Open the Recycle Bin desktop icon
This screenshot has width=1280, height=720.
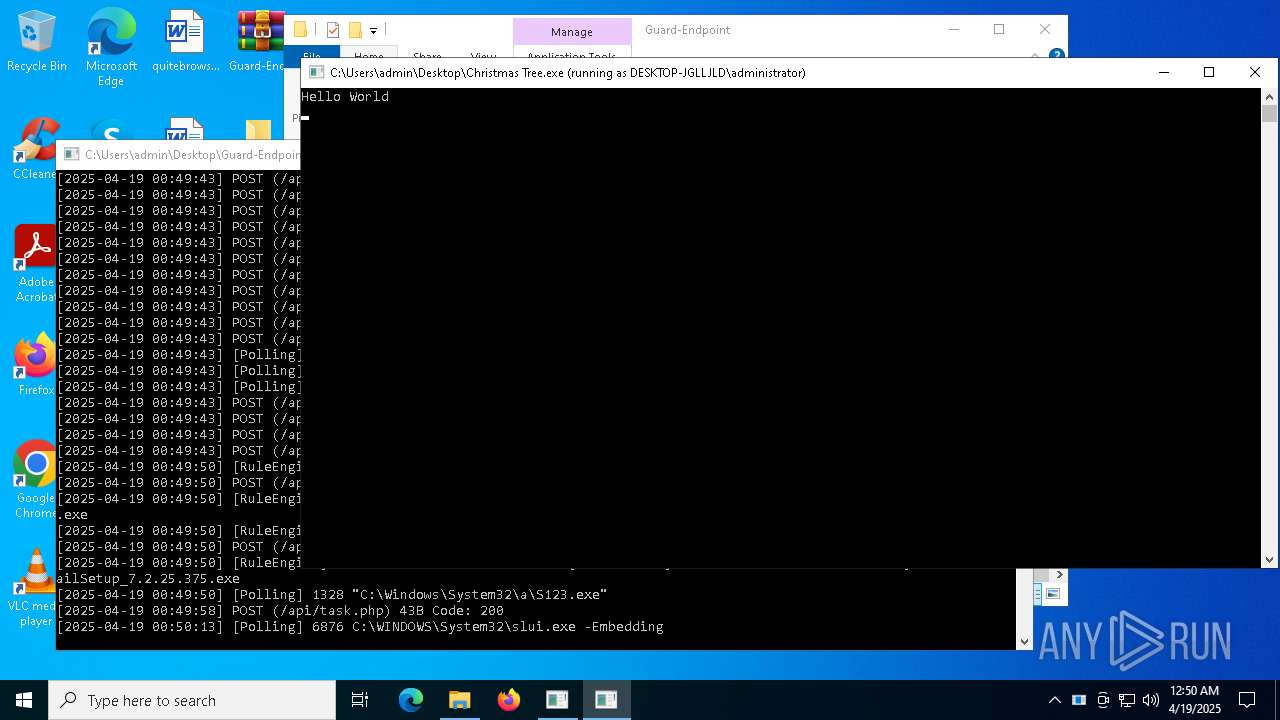37,42
